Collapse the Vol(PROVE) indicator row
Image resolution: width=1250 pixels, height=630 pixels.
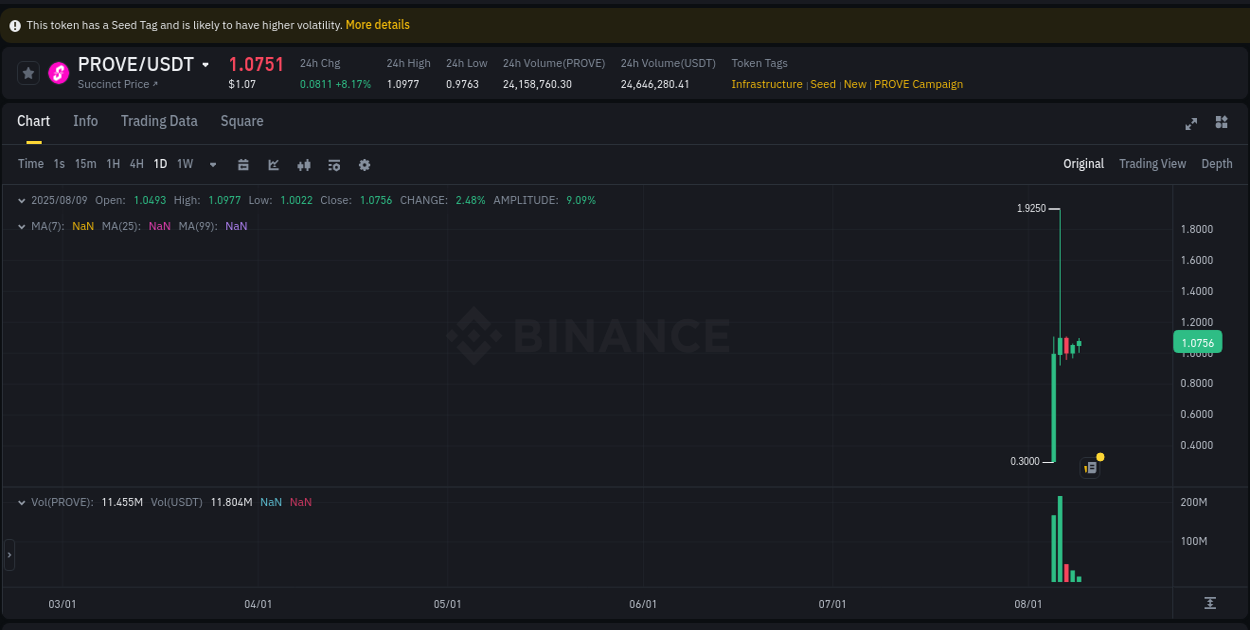coord(21,501)
